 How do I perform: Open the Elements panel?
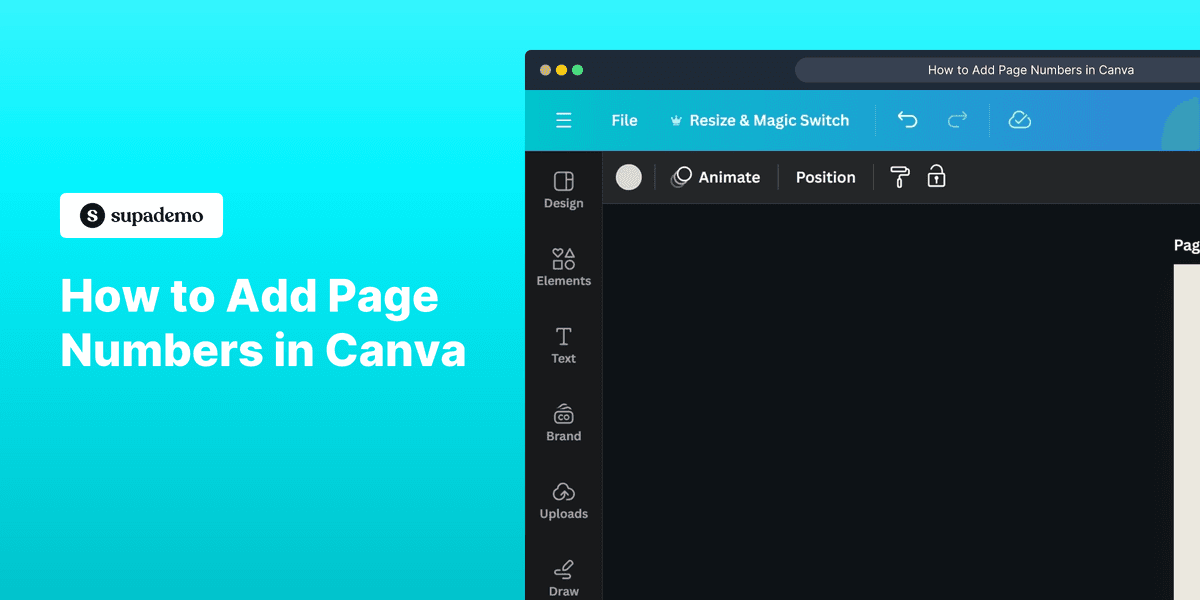click(563, 268)
